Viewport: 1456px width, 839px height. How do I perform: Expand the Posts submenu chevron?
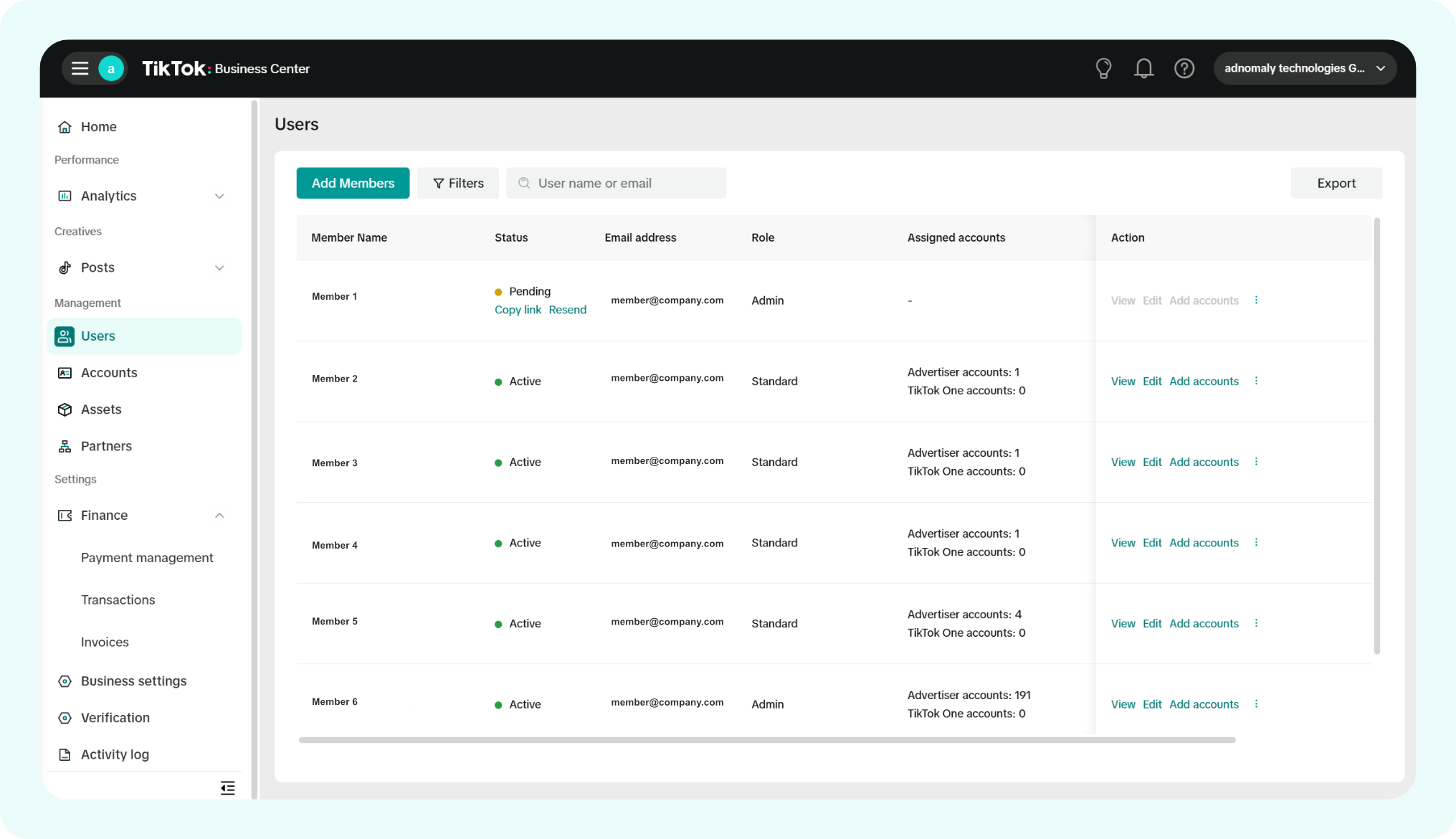(219, 268)
